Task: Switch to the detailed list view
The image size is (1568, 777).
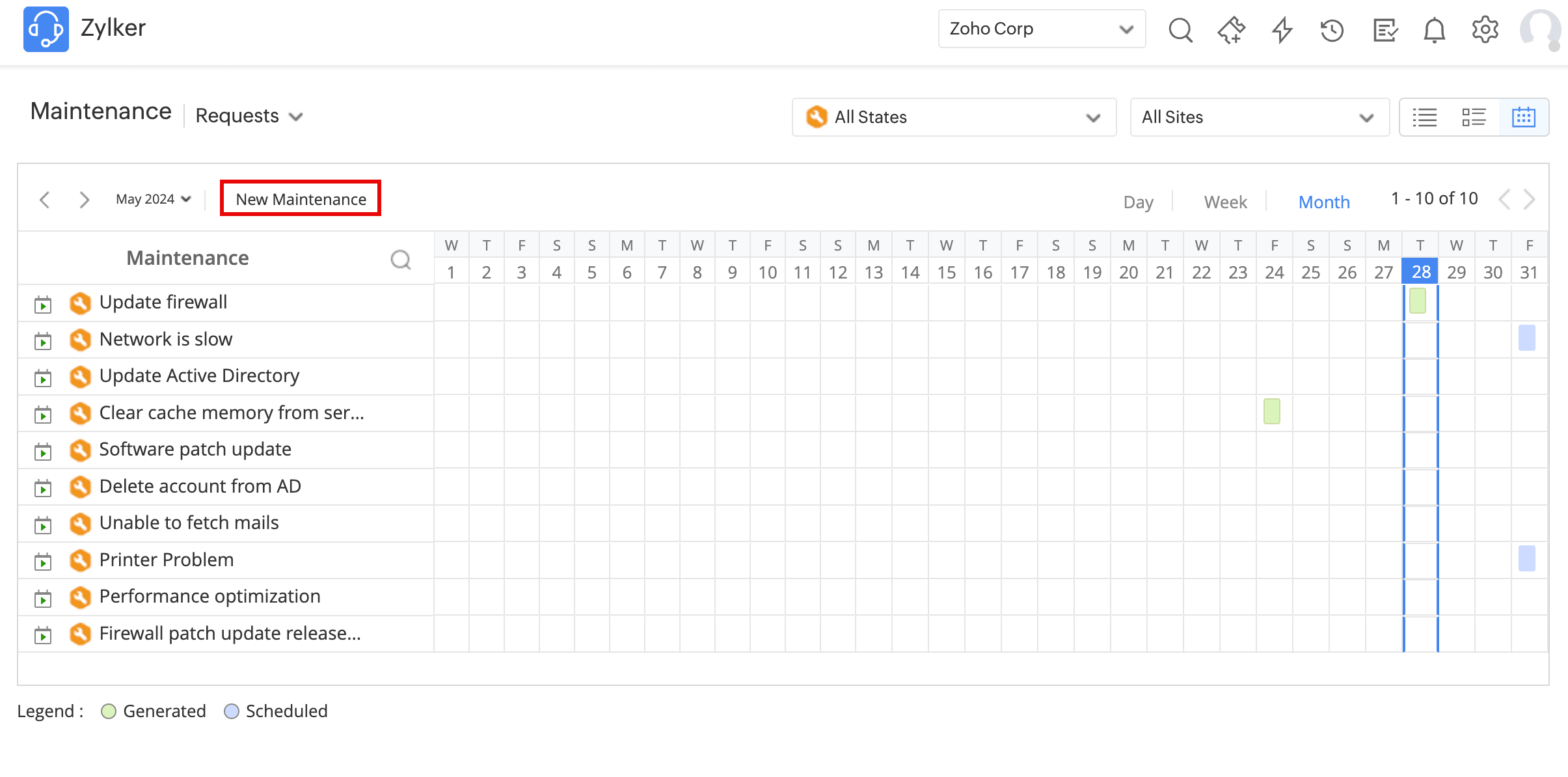Action: [x=1474, y=117]
